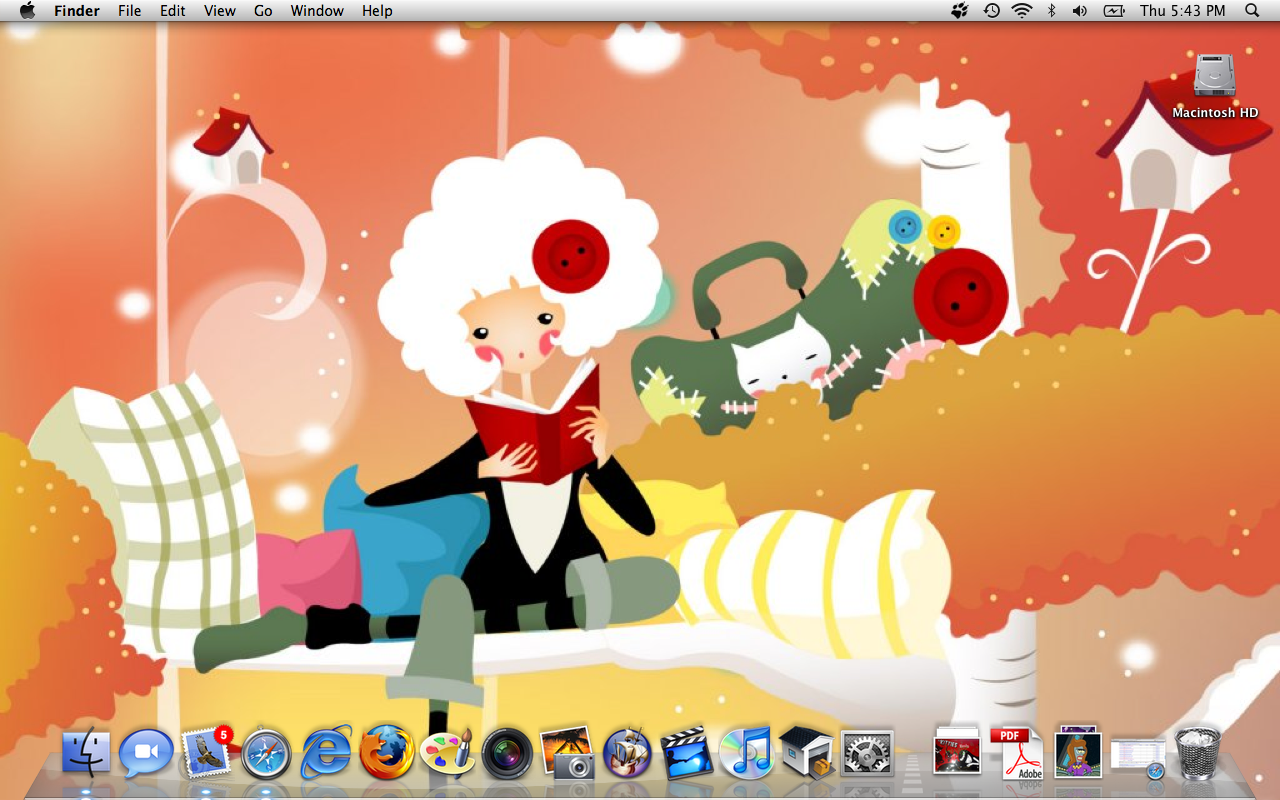Launch the camera lens app in Dock
This screenshot has width=1280, height=800.
tap(507, 754)
